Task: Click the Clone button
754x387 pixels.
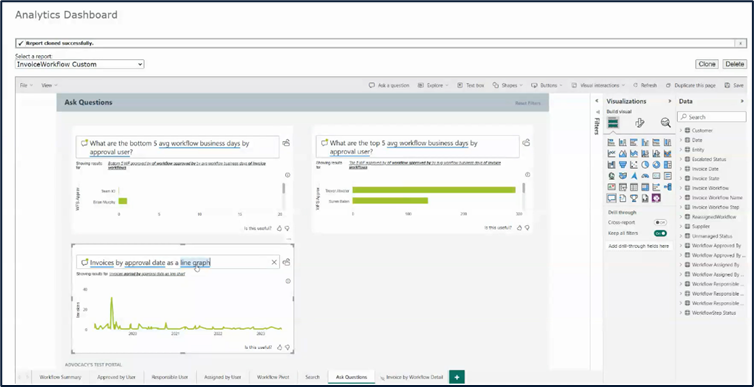Action: [706, 64]
